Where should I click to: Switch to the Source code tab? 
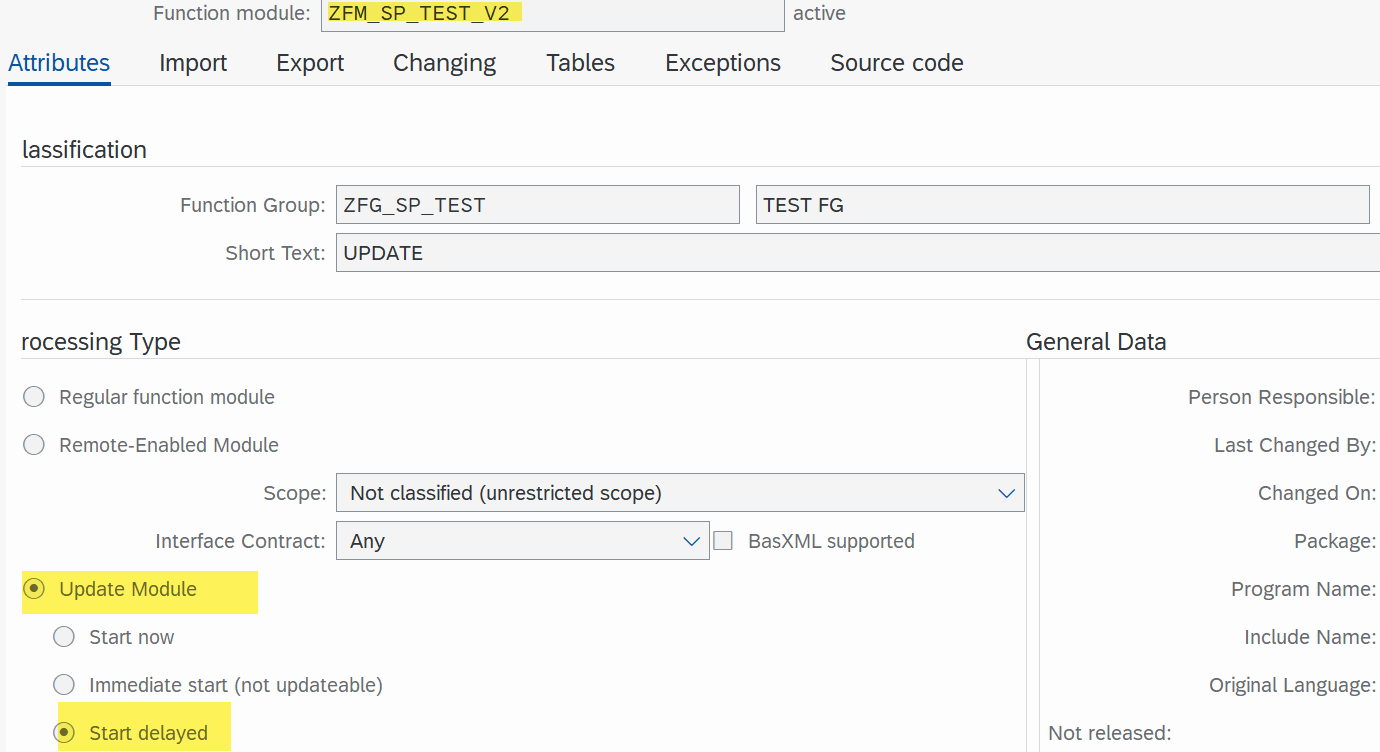point(896,62)
